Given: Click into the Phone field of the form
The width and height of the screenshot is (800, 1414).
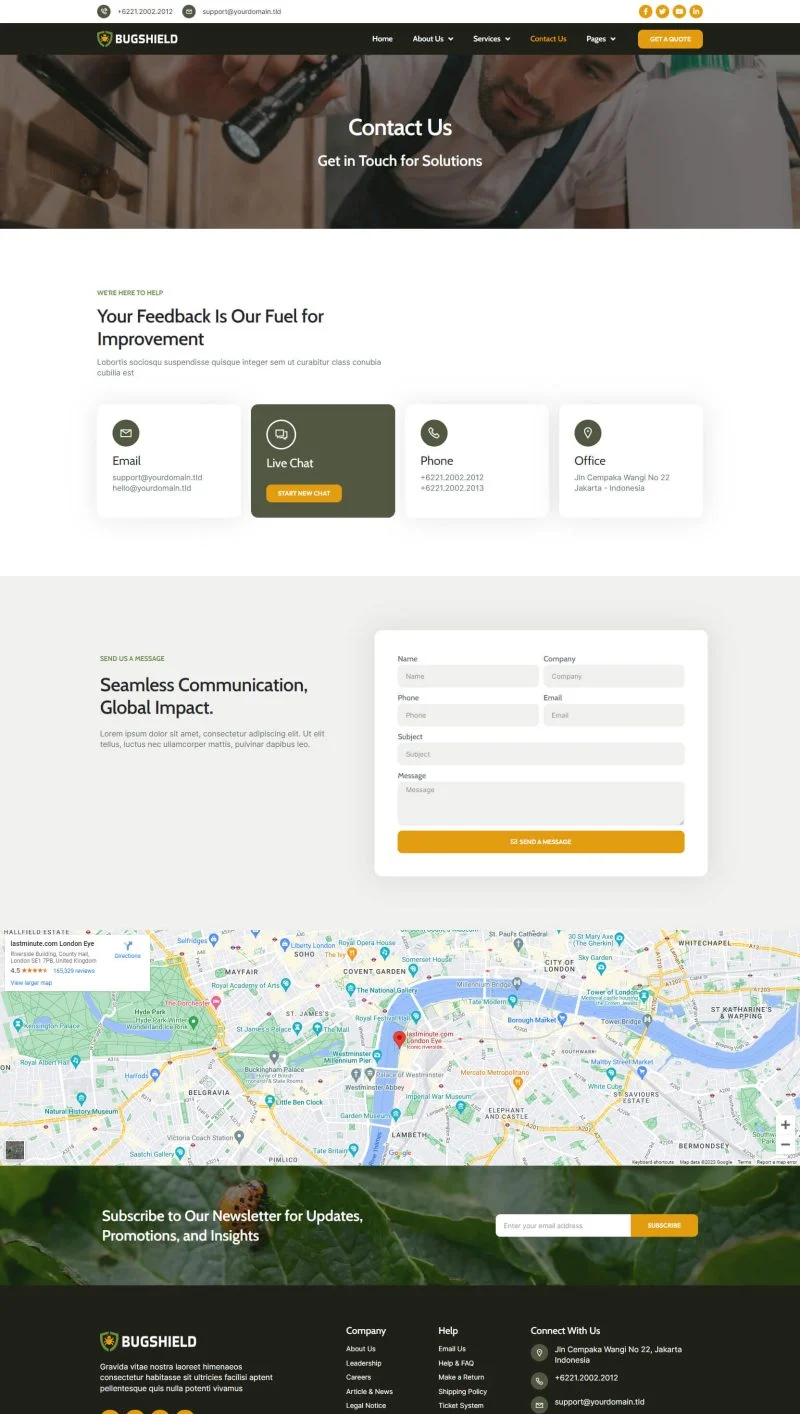Looking at the screenshot, I should (x=468, y=715).
